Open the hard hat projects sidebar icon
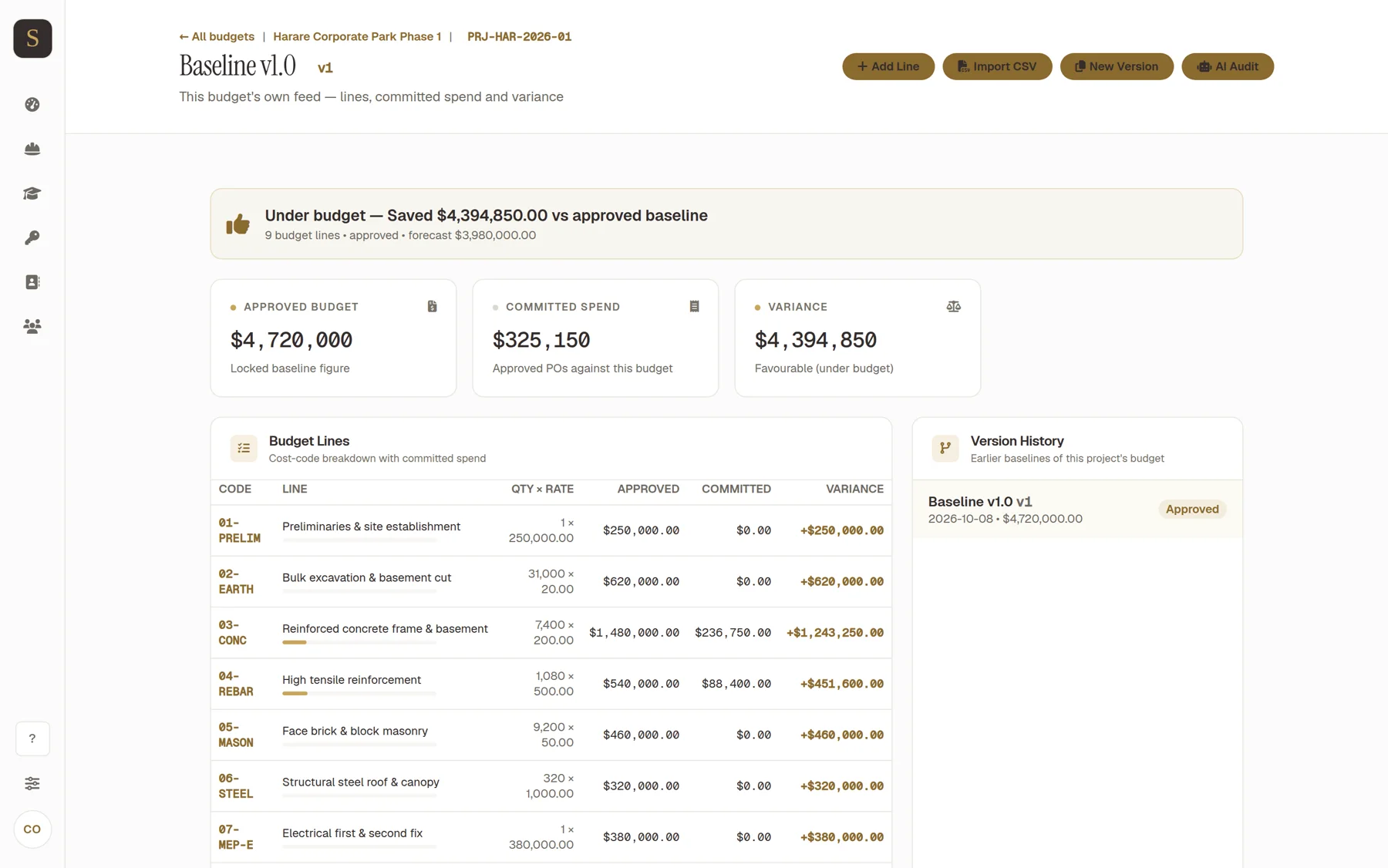Image resolution: width=1388 pixels, height=868 pixels. (32, 149)
